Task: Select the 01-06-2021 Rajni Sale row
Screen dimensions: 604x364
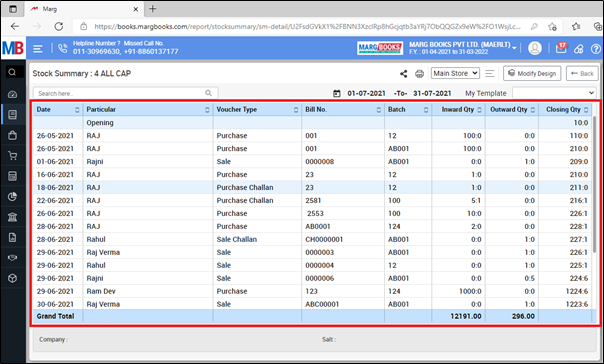Action: 312,161
